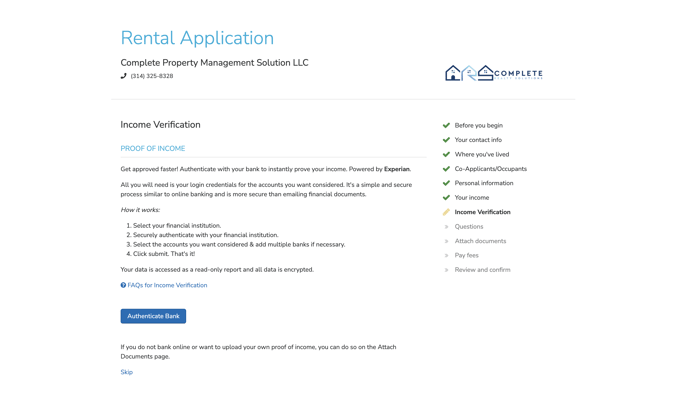The height and width of the screenshot is (394, 688).
Task: Open the Co-Applicants/Occupants step
Action: click(x=491, y=169)
